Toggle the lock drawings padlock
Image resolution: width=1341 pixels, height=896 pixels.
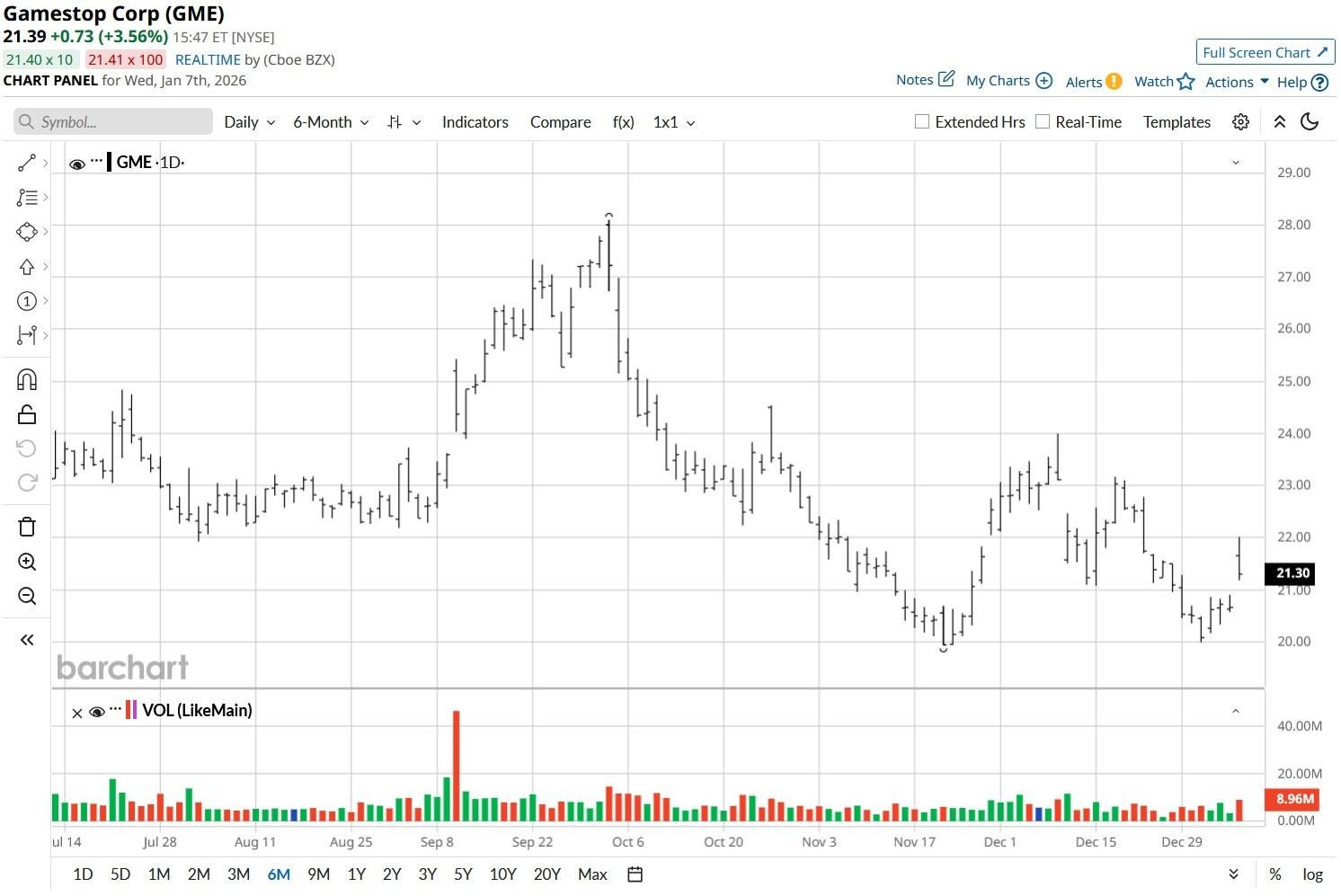point(27,414)
